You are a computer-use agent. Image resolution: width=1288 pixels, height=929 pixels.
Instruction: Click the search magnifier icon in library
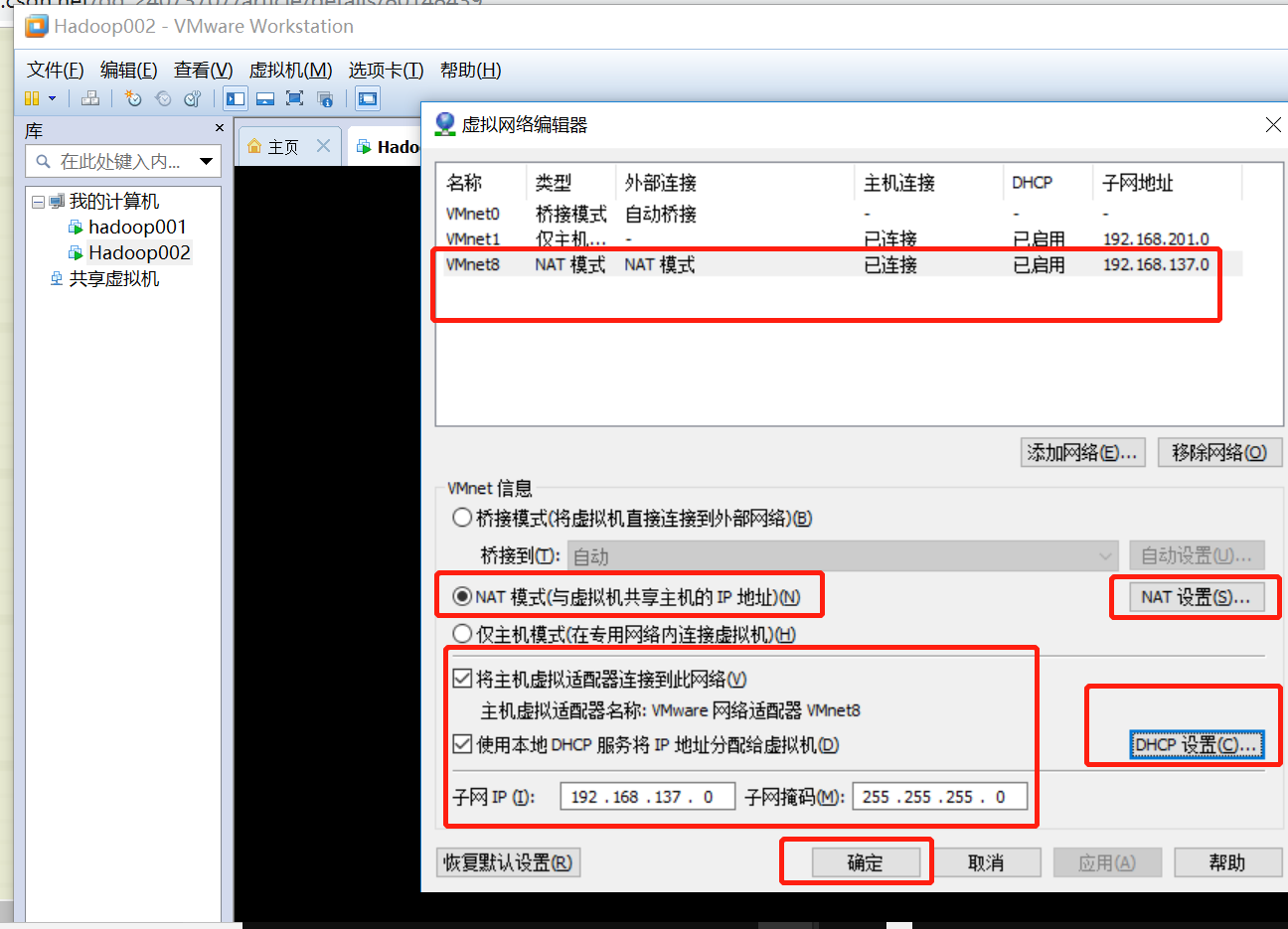coord(43,161)
